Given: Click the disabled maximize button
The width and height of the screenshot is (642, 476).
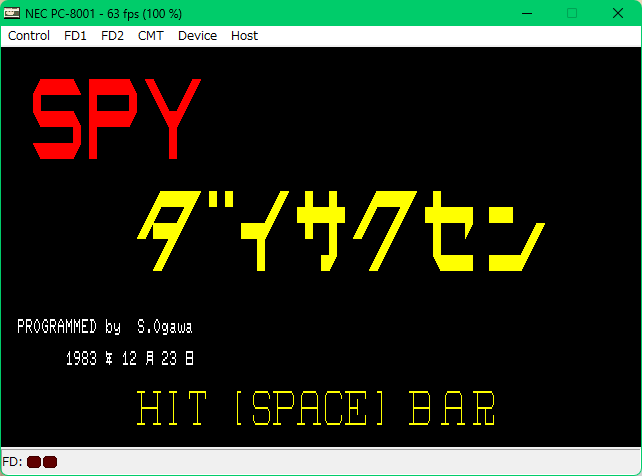Looking at the screenshot, I should 572,13.
